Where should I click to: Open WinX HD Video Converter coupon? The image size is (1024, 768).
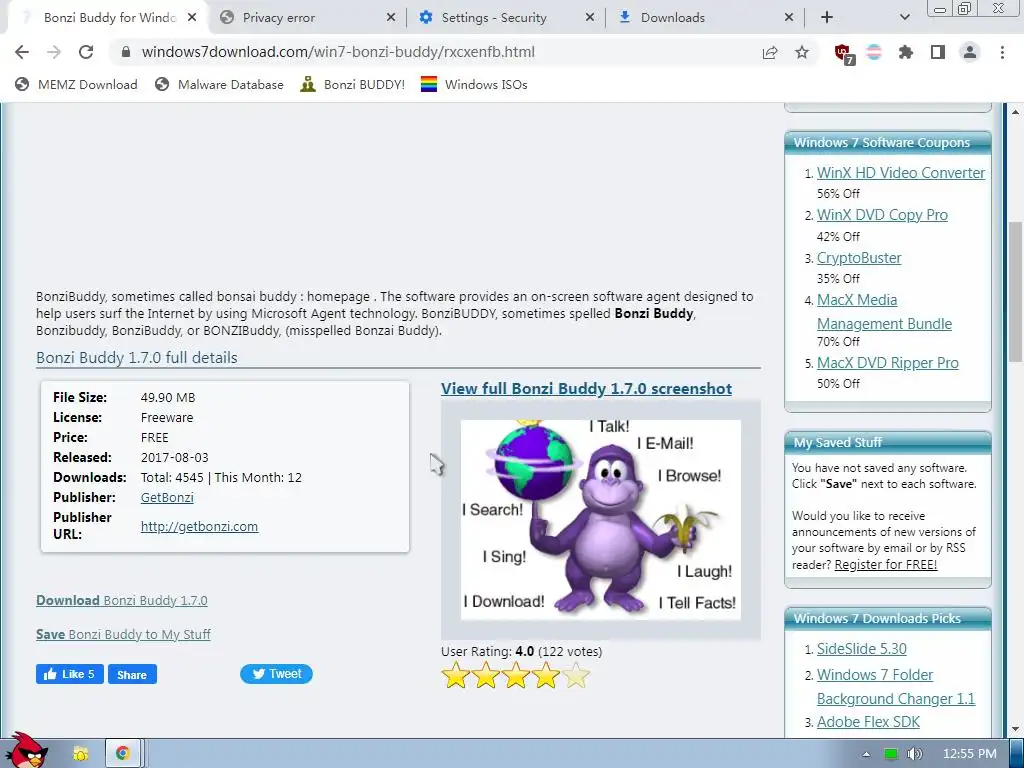pyautogui.click(x=901, y=172)
